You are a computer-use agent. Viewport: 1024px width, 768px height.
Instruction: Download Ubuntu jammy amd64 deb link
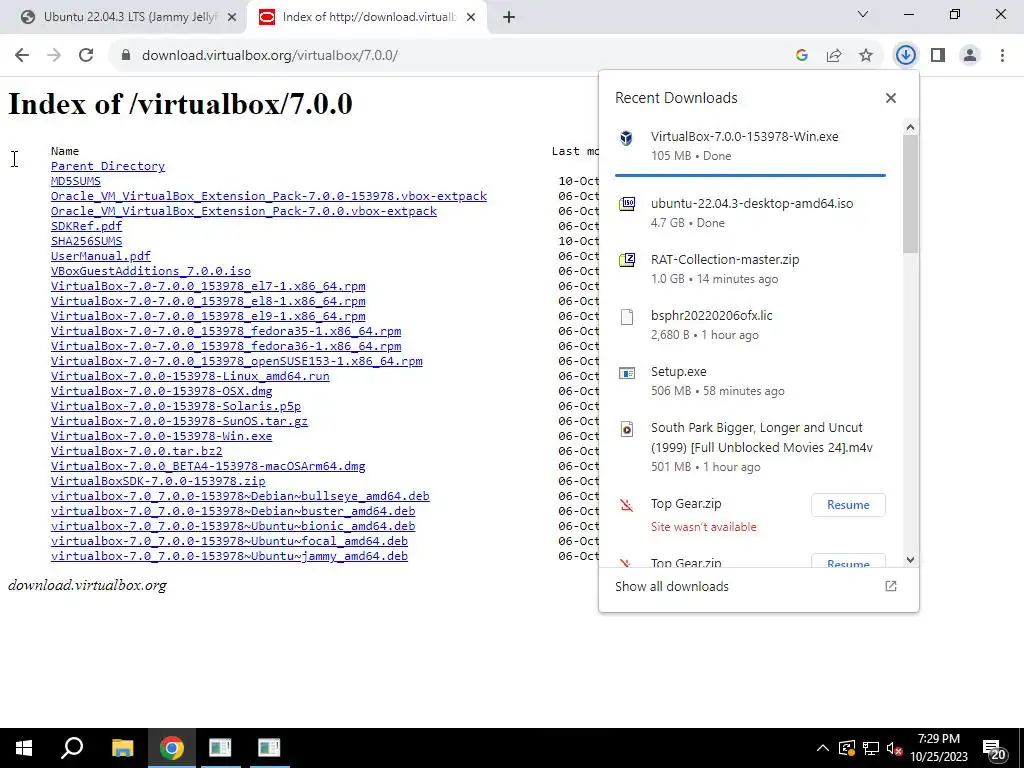tap(229, 556)
